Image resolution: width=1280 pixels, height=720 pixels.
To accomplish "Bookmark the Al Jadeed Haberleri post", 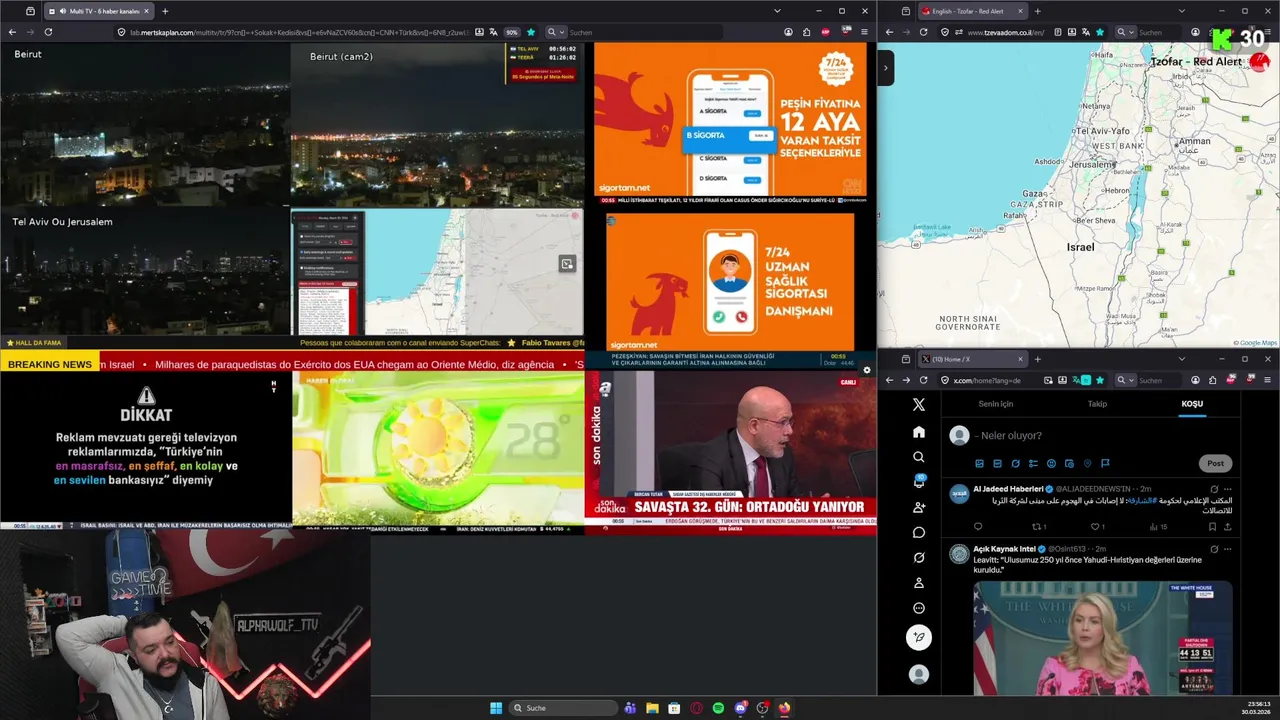I will pos(1212,526).
